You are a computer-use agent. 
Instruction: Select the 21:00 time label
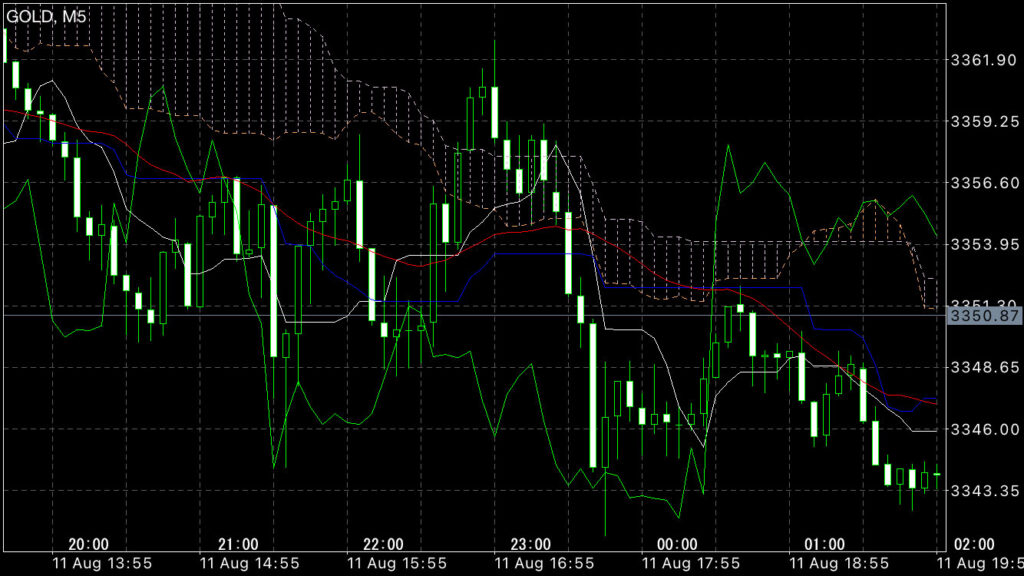pyautogui.click(x=238, y=544)
